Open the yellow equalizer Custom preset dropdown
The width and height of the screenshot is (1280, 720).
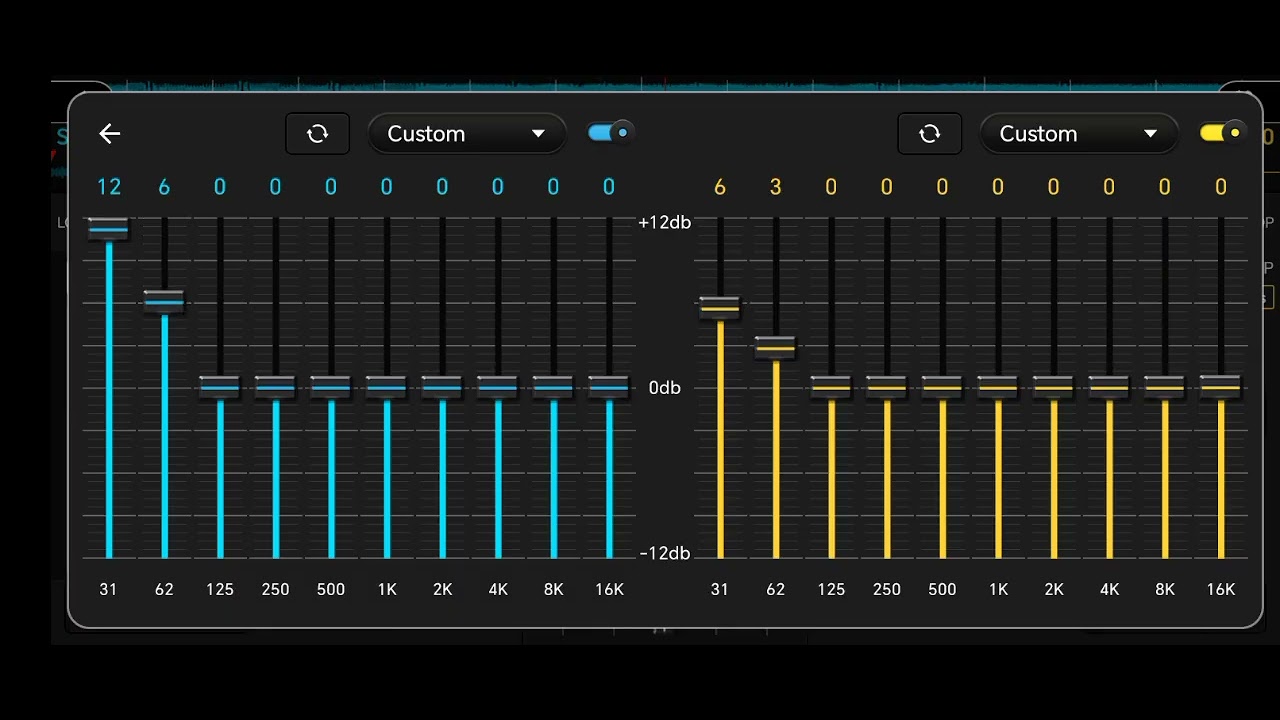[1079, 133]
